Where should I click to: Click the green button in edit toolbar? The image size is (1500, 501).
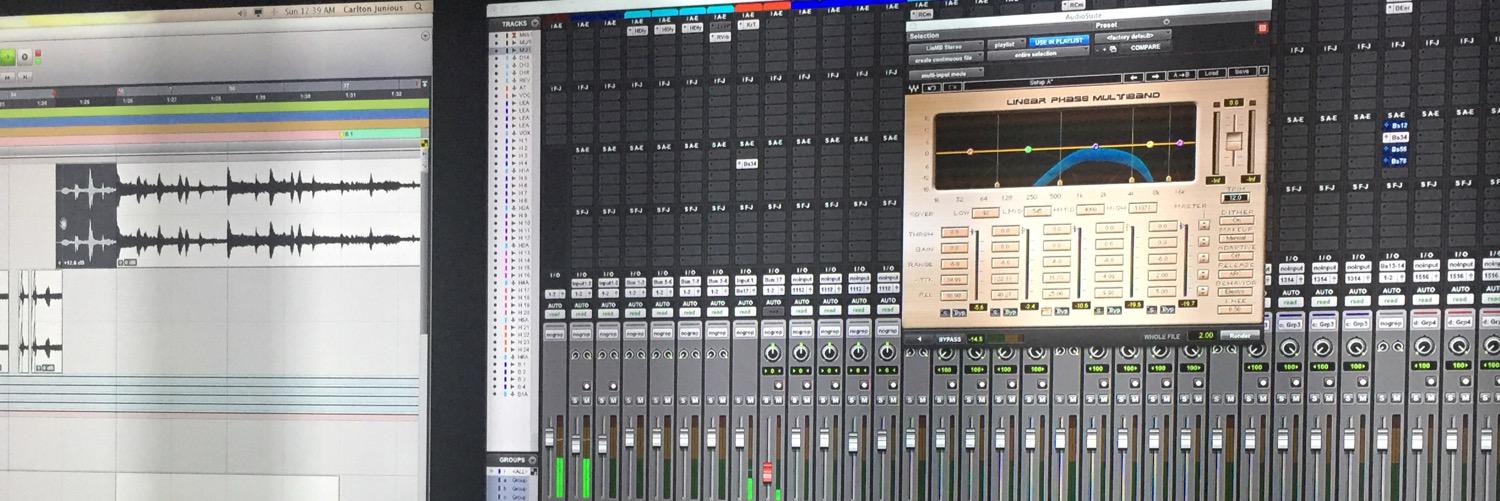[x=8, y=58]
